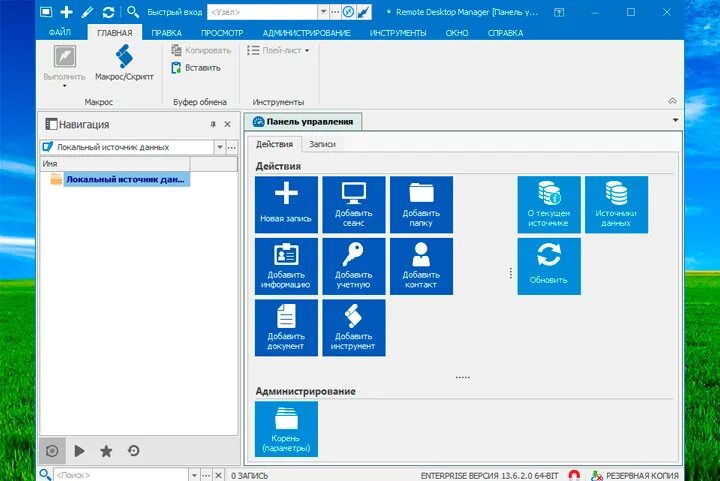Click the Добавить инструмент tile
720x481 pixels.
pos(354,328)
